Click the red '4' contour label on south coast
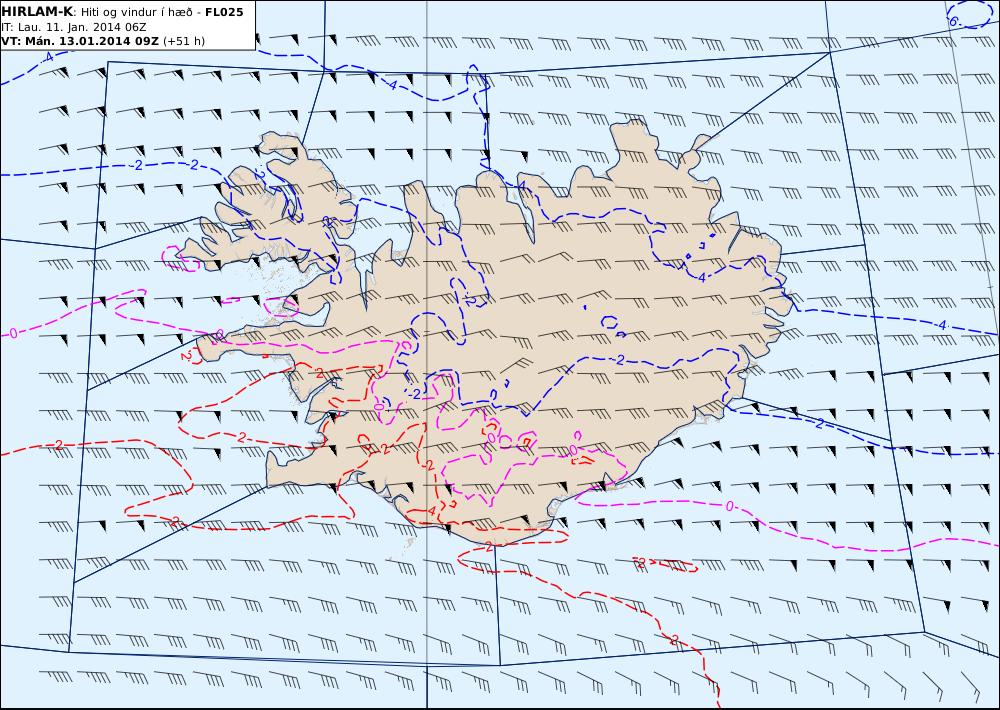This screenshot has width=1000, height=710. point(432,511)
